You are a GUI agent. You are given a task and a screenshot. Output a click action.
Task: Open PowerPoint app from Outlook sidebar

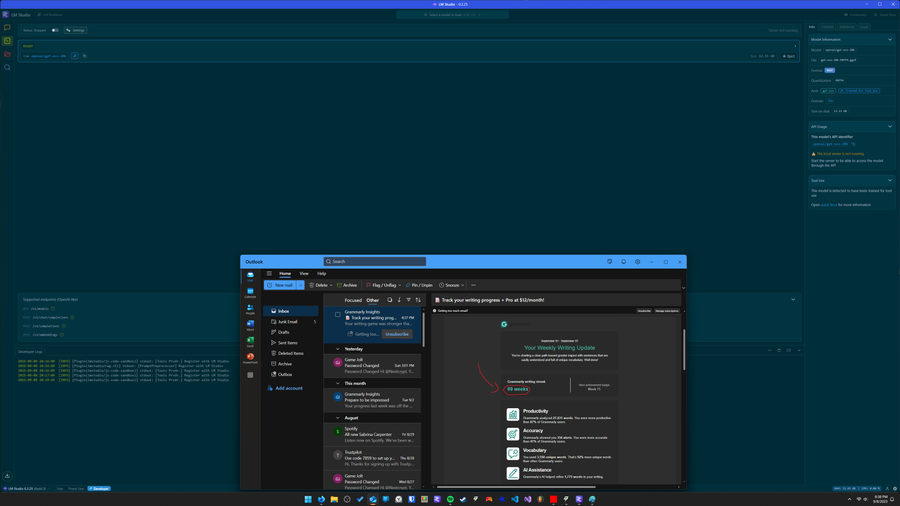click(250, 358)
